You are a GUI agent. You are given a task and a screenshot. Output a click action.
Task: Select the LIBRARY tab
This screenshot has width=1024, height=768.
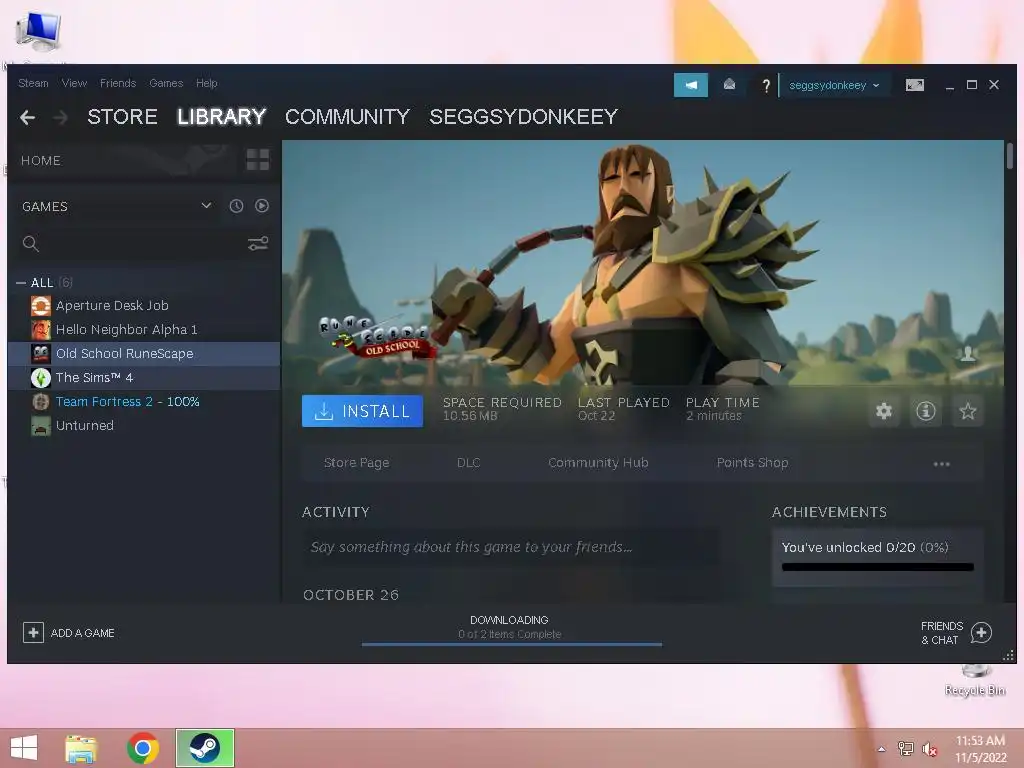tap(221, 117)
